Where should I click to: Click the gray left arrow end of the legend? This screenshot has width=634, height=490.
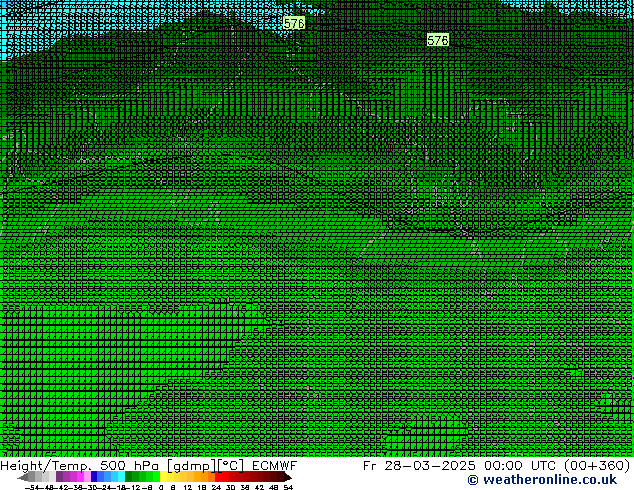[23, 477]
